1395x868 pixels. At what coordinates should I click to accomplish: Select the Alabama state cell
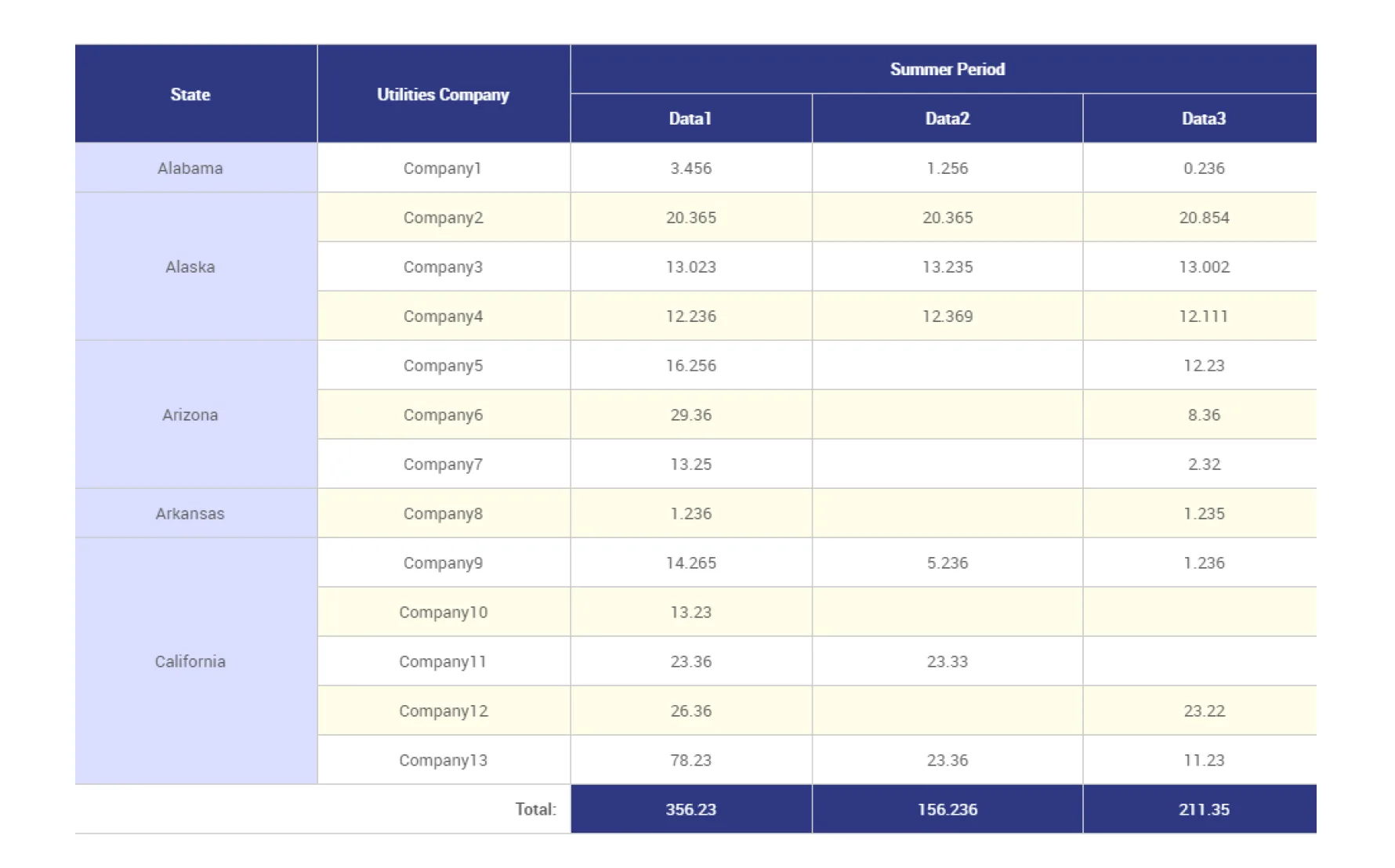coord(196,168)
